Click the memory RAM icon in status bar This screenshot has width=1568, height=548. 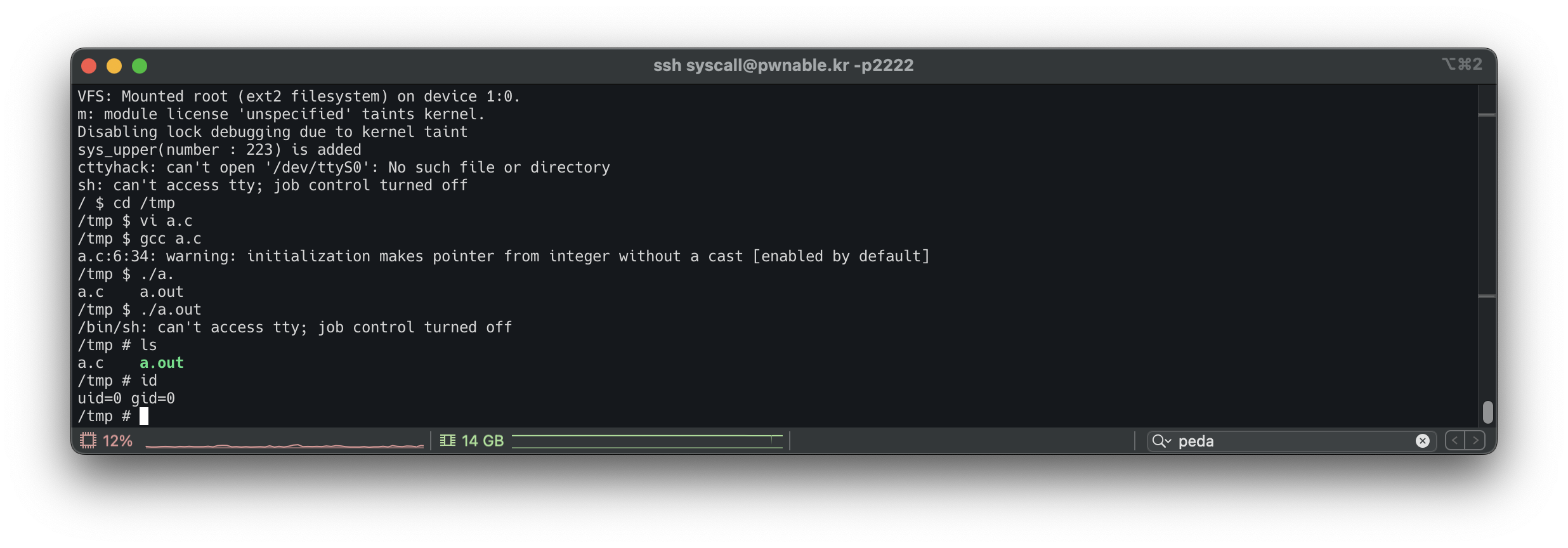pyautogui.click(x=448, y=441)
